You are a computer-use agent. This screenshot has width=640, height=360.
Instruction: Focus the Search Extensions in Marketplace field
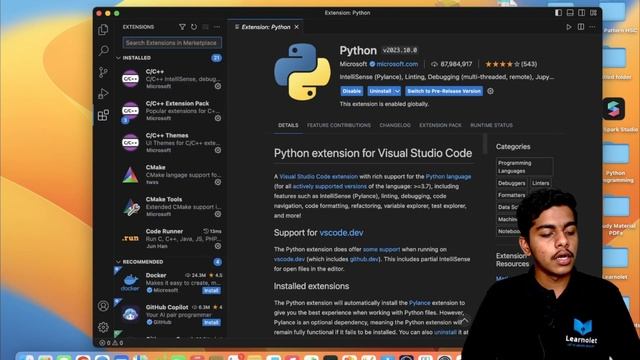pyautogui.click(x=172, y=42)
